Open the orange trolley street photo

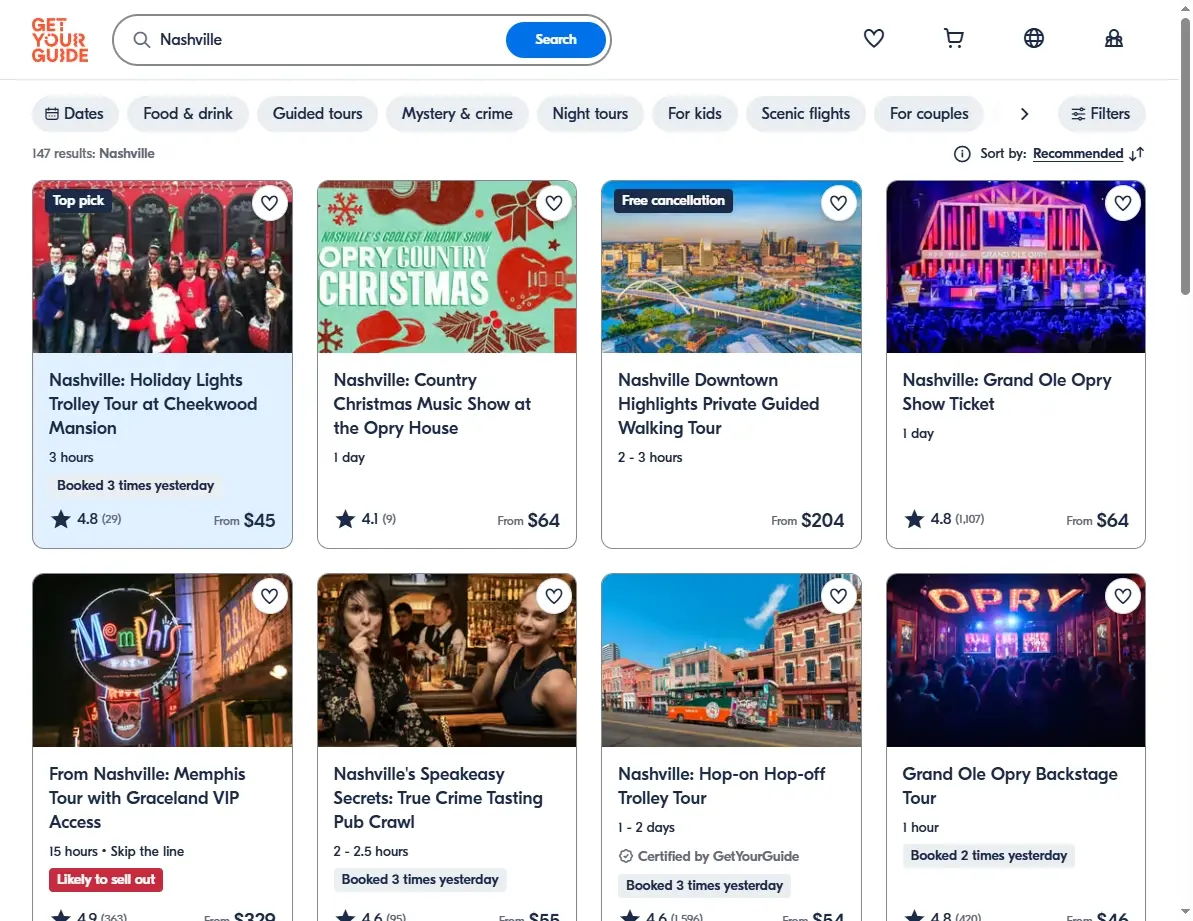click(731, 660)
